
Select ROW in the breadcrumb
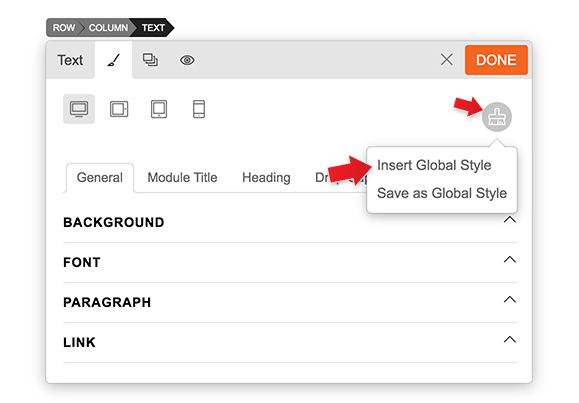click(64, 28)
